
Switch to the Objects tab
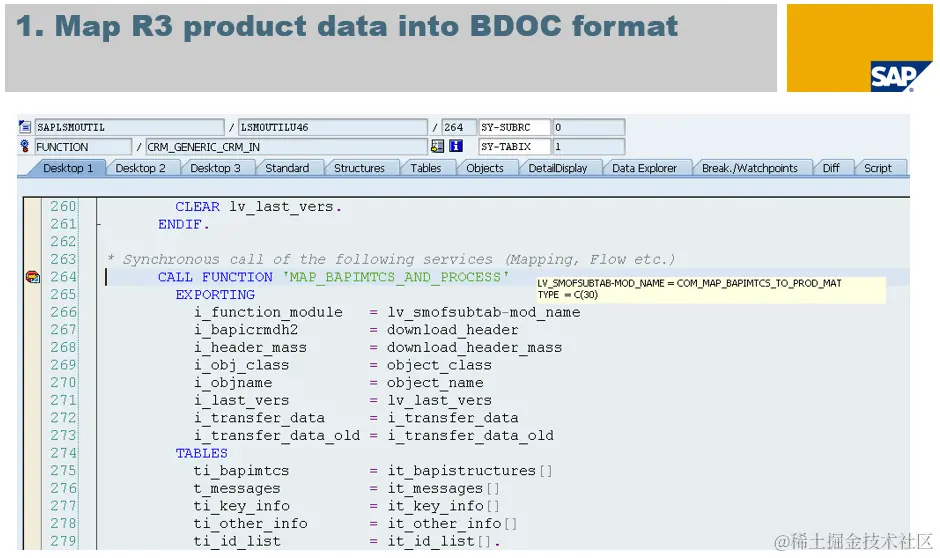(x=484, y=168)
